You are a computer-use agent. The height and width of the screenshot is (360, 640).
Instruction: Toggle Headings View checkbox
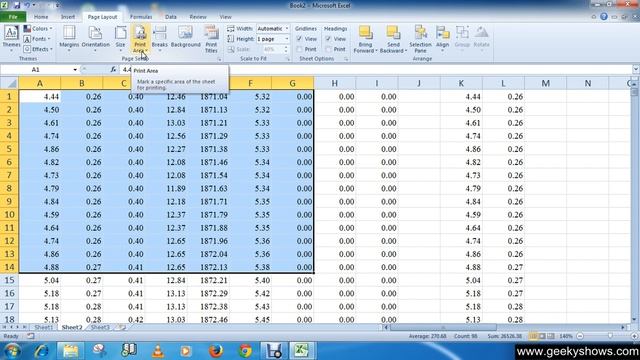pos(329,39)
